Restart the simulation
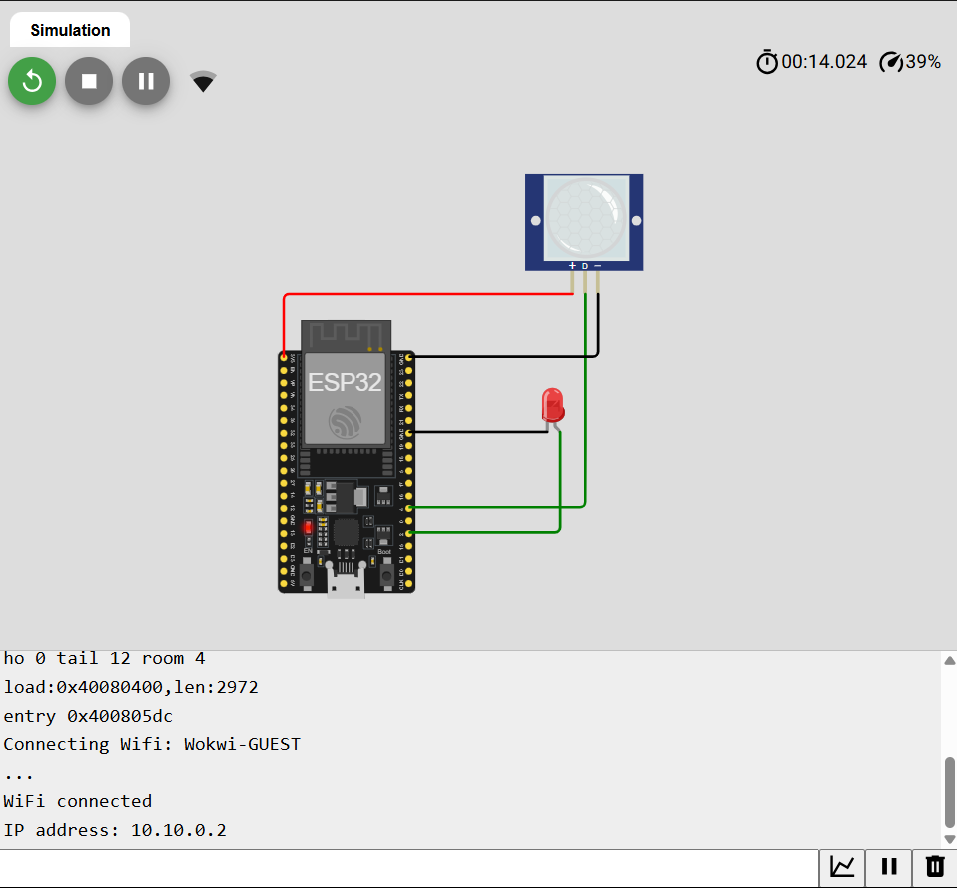 [x=31, y=81]
